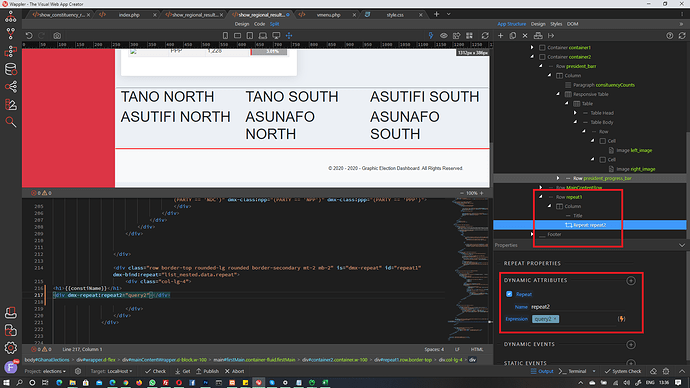This screenshot has width=690, height=388.
Task: Switch to the style.css tab
Action: (x=395, y=15)
